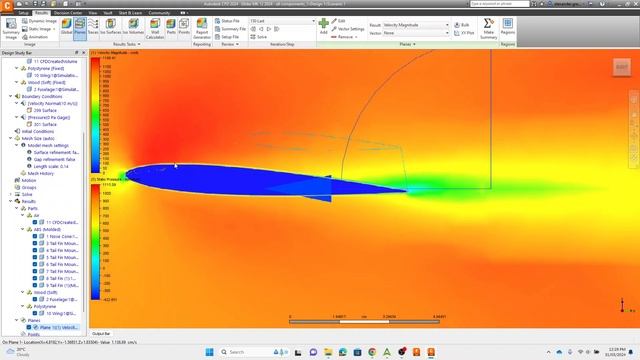The image size is (640, 360).
Task: Collapse the Results tree node
Action: tap(11, 201)
